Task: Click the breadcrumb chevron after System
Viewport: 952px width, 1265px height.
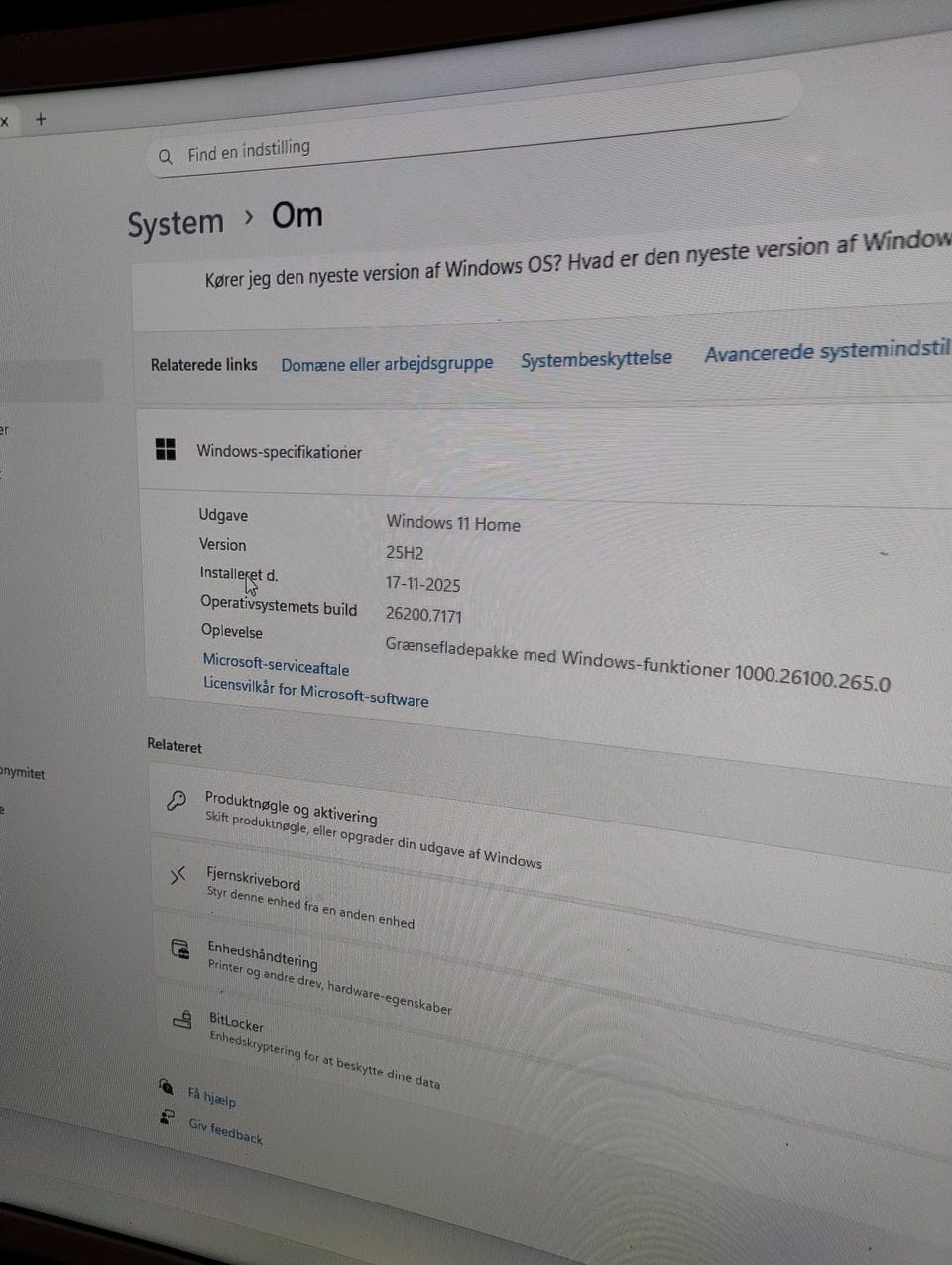Action: click(249, 217)
